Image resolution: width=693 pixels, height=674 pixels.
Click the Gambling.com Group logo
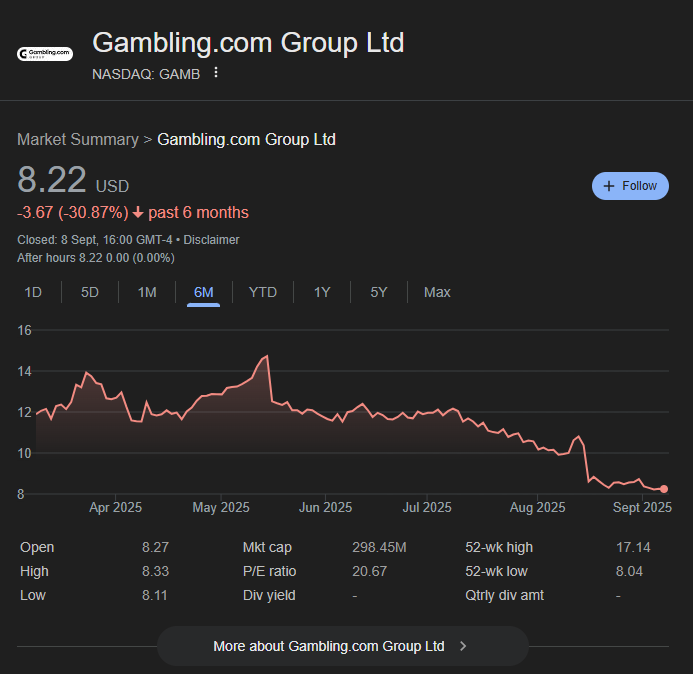tap(45, 54)
